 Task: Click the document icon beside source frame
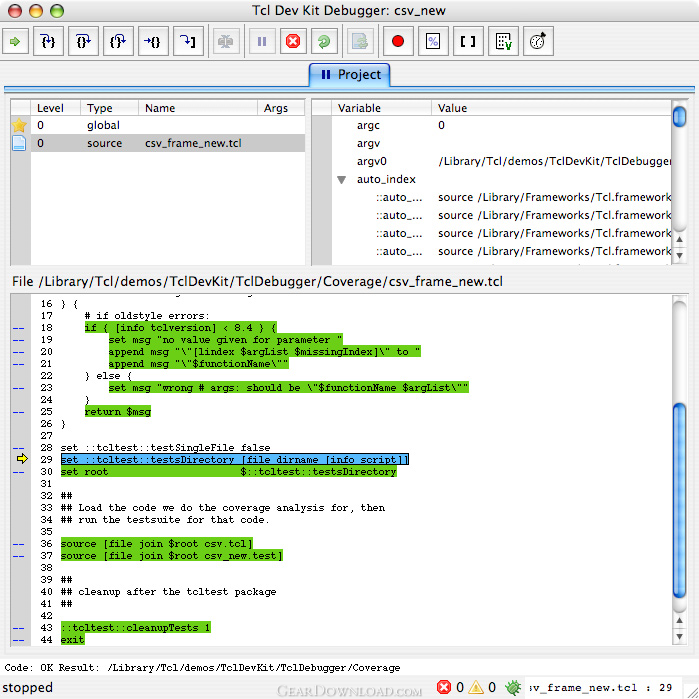coord(19,143)
